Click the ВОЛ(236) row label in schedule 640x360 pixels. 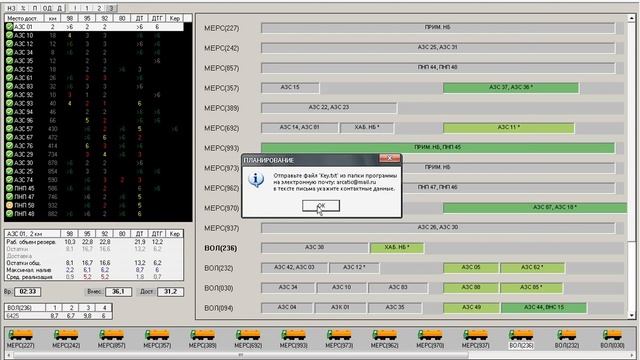[220, 248]
